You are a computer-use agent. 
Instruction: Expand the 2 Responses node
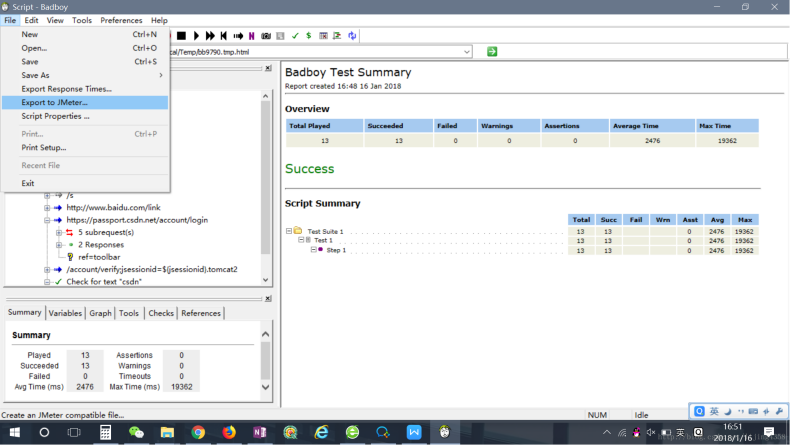click(59, 245)
